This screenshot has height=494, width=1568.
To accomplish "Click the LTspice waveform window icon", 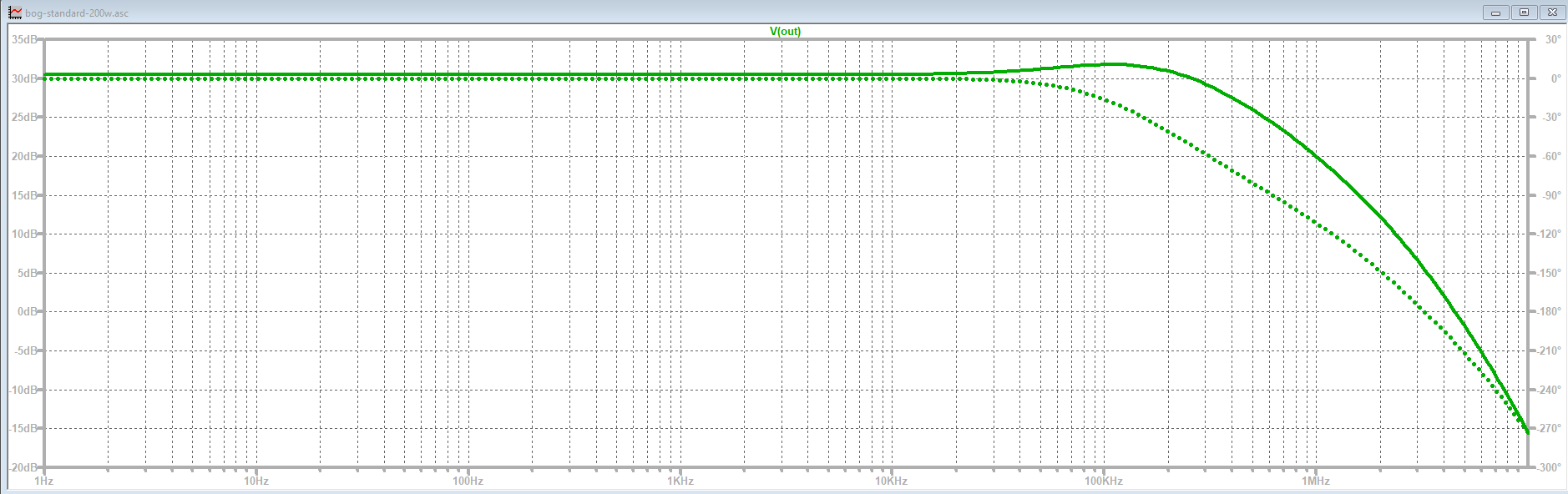I will (x=15, y=13).
